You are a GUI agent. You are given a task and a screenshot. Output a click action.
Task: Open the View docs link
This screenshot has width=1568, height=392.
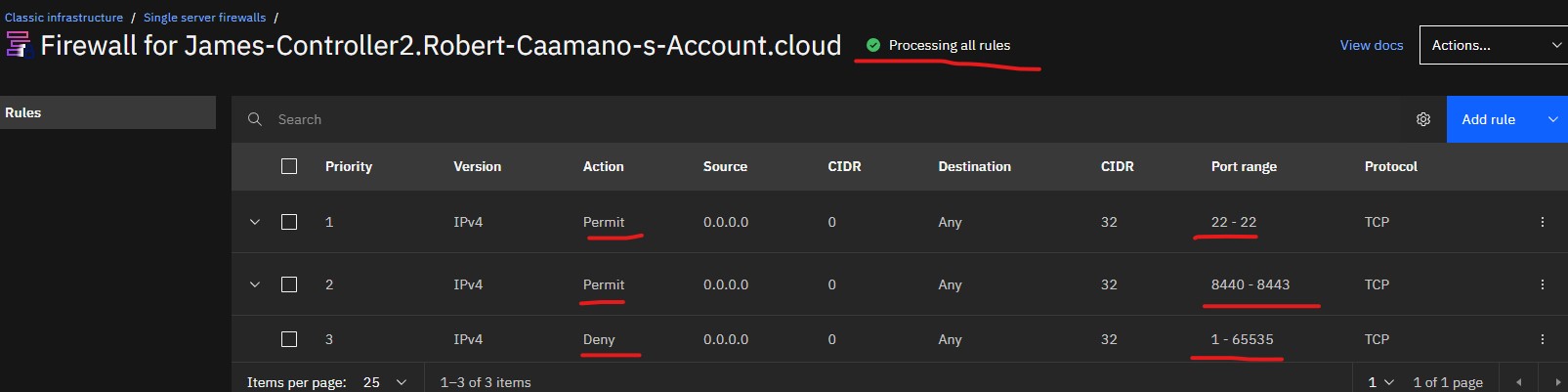[1371, 45]
